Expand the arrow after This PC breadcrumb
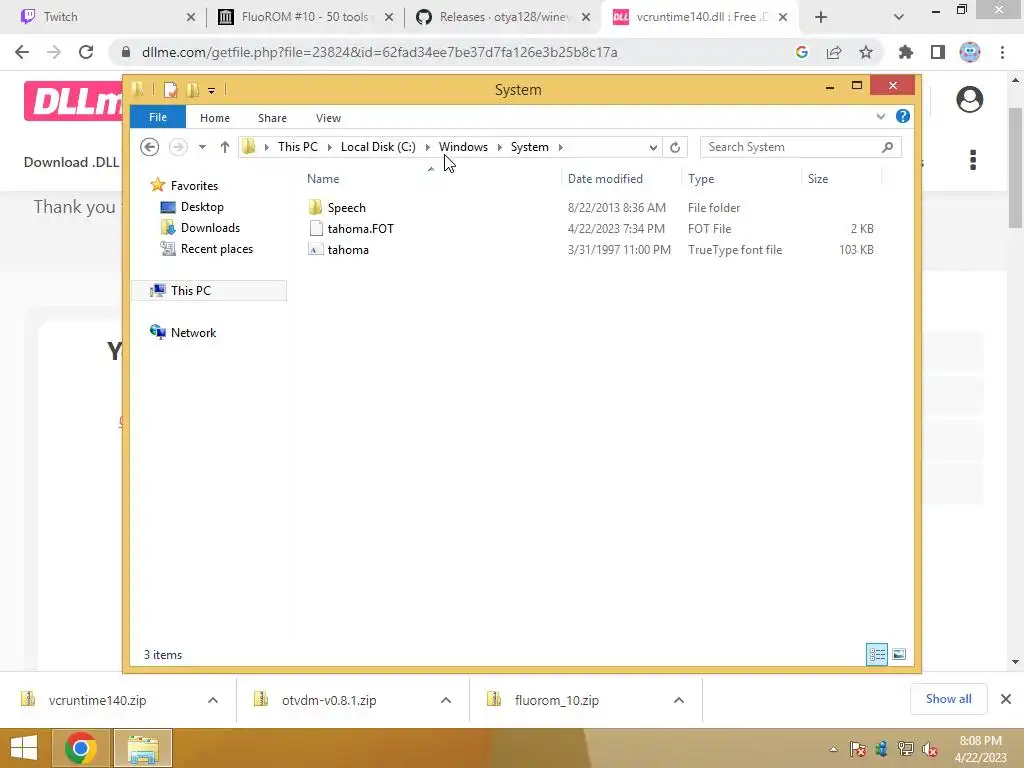The height and width of the screenshot is (768, 1024). 330,147
